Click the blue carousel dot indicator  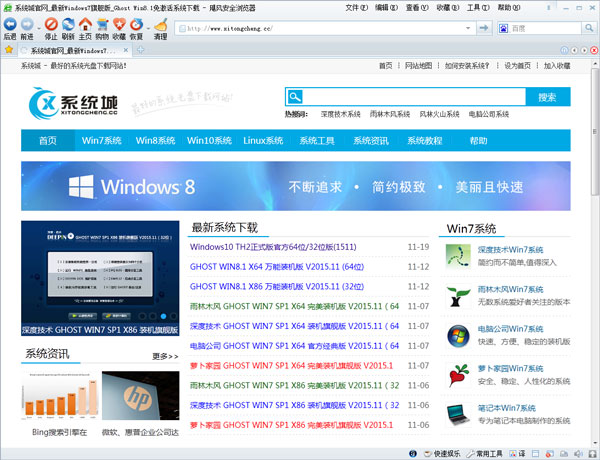pyautogui.click(x=163, y=316)
